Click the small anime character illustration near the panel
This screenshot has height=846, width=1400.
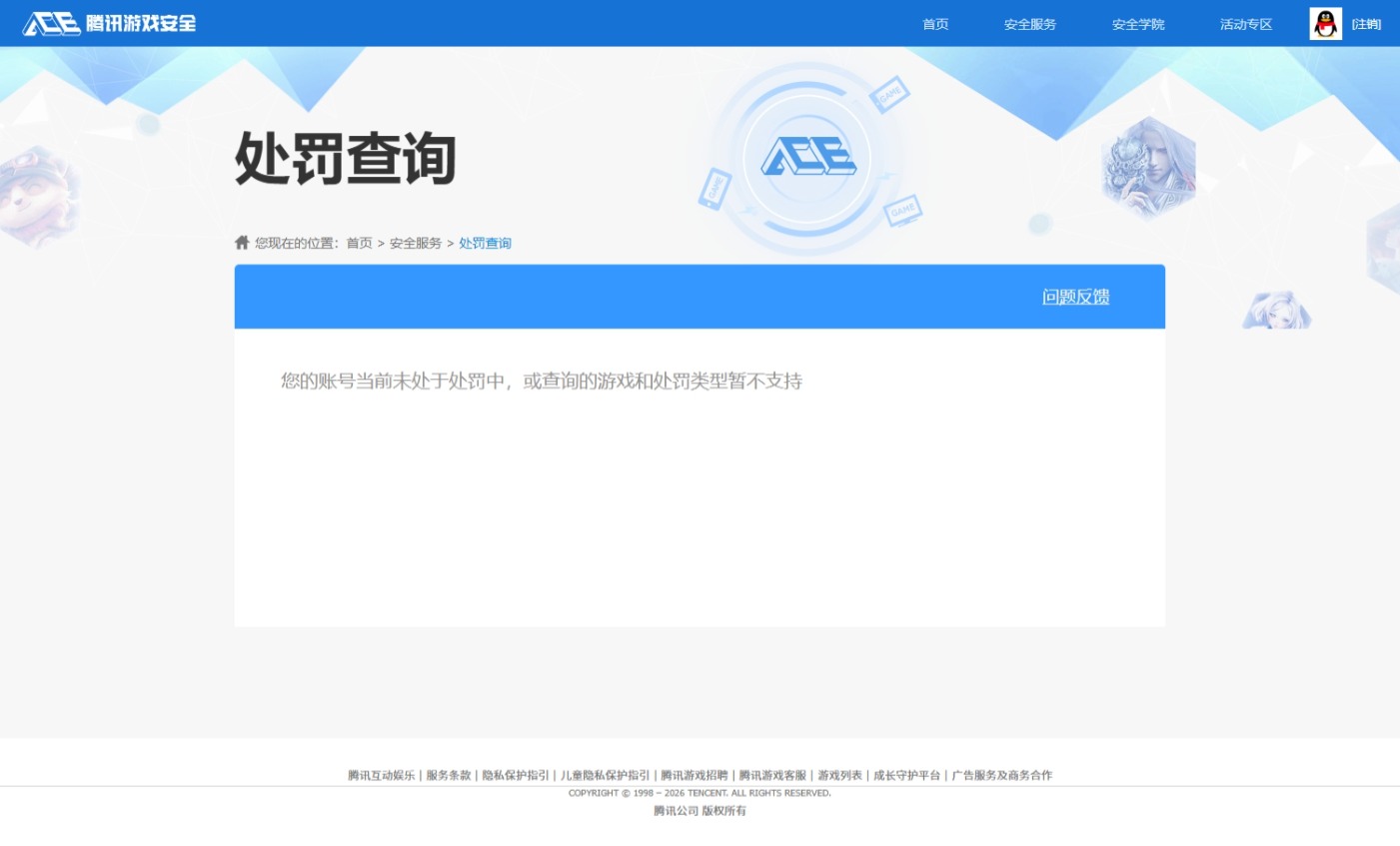point(1276,310)
